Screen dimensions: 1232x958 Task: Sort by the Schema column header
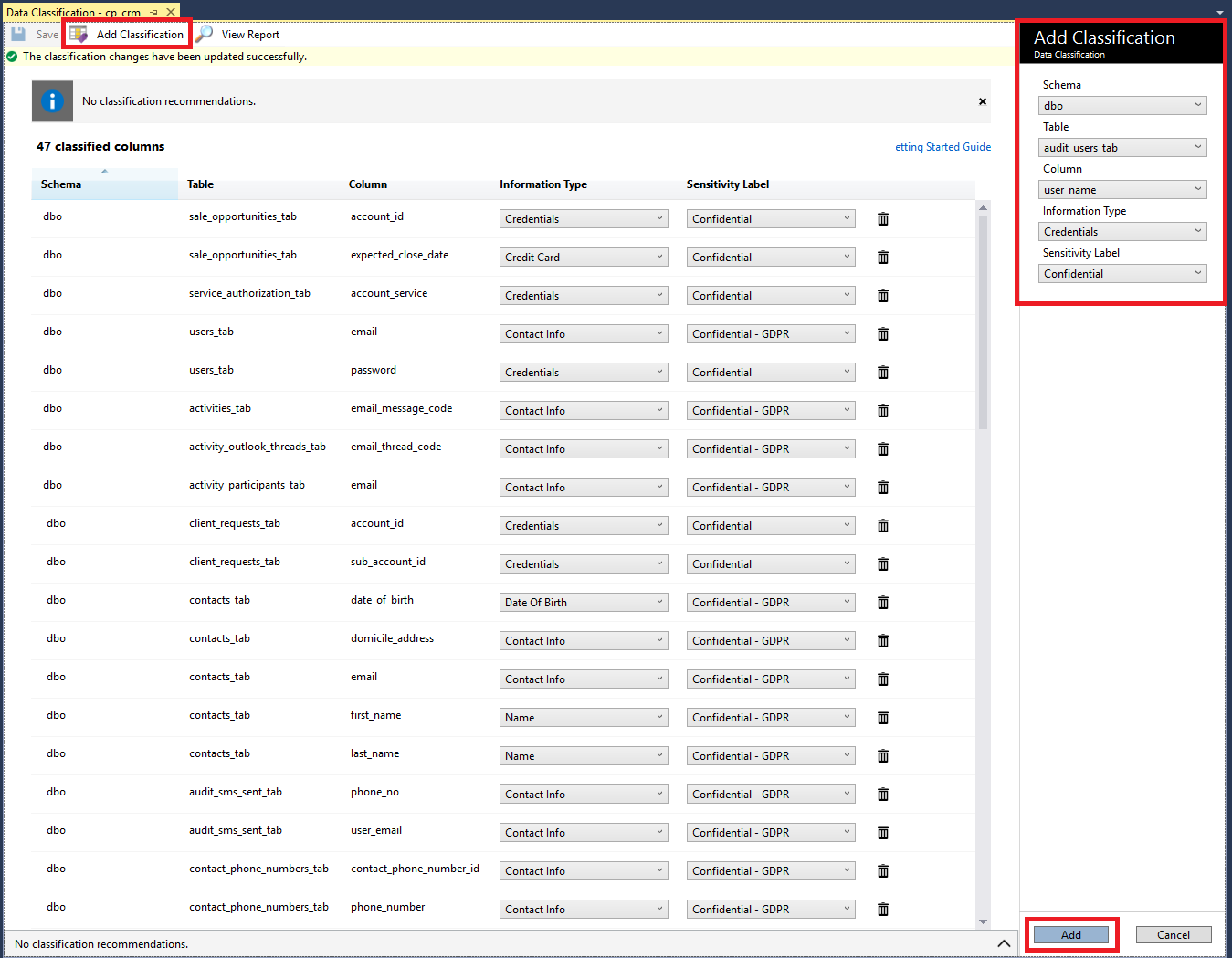click(61, 184)
